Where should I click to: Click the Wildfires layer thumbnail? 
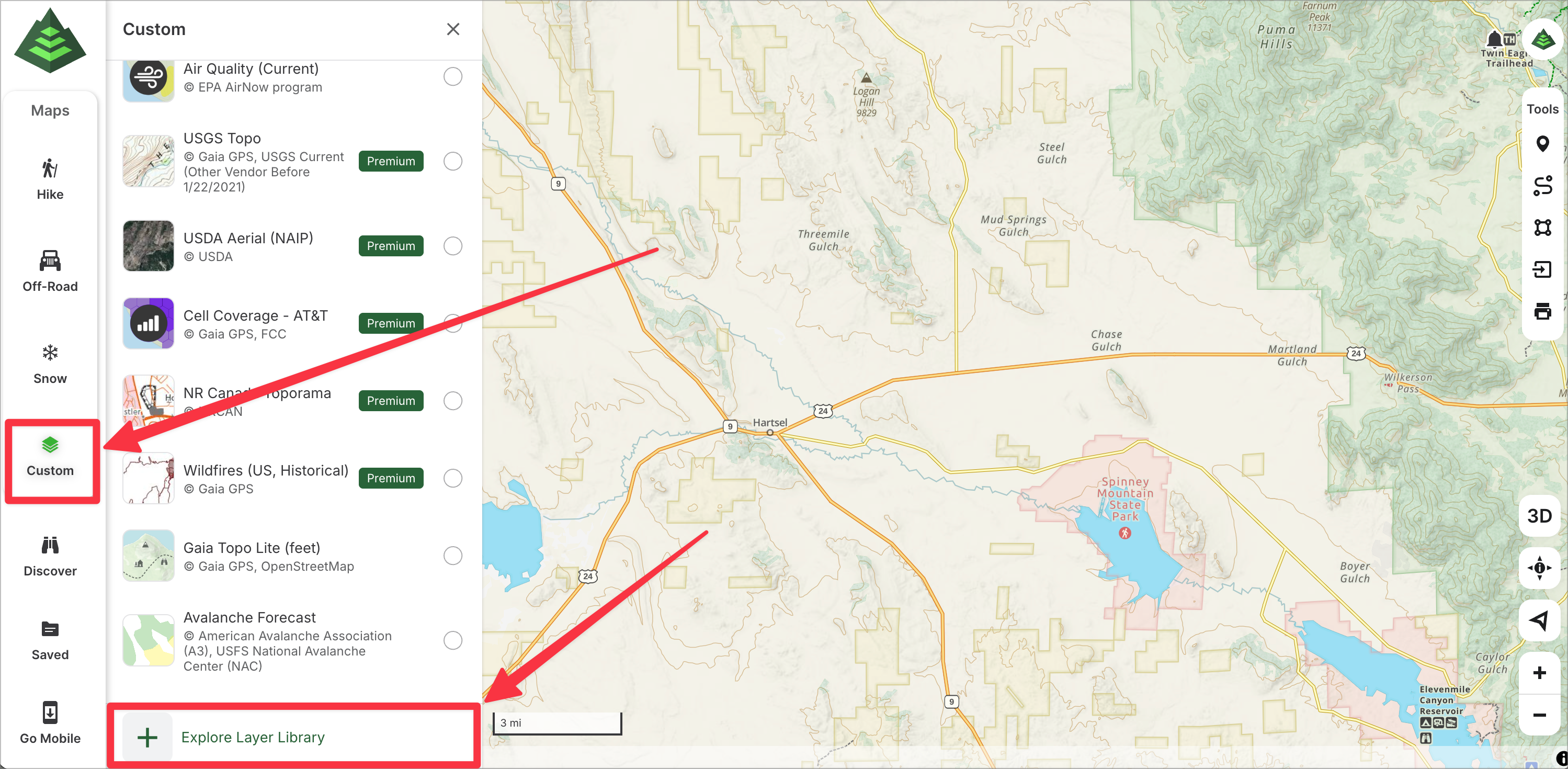[x=148, y=478]
